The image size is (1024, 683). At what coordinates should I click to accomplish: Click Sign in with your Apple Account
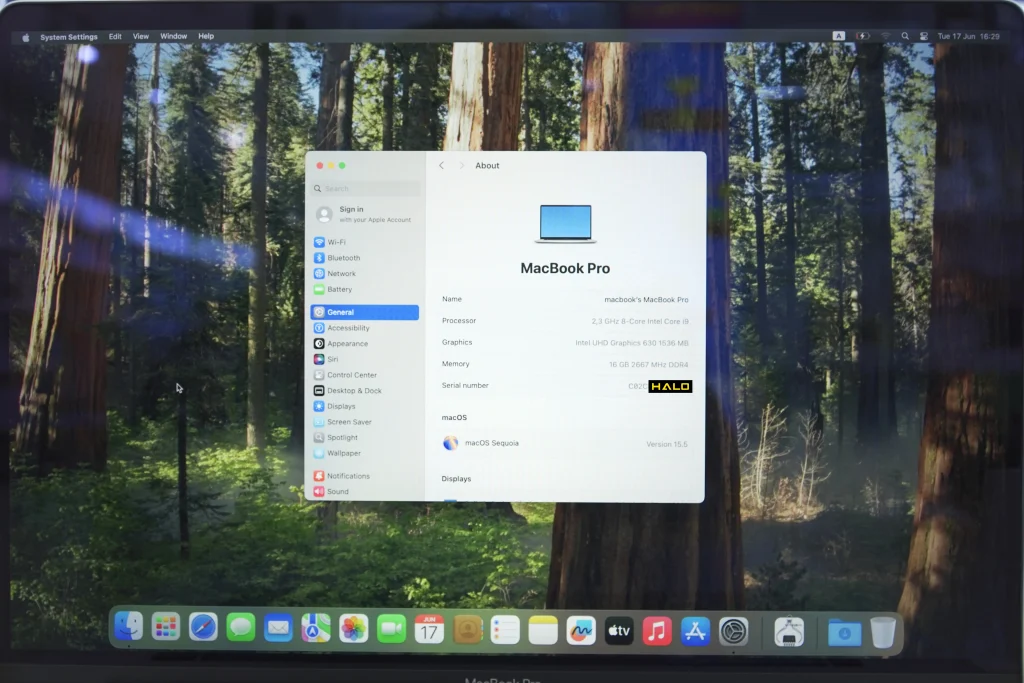[x=365, y=214]
